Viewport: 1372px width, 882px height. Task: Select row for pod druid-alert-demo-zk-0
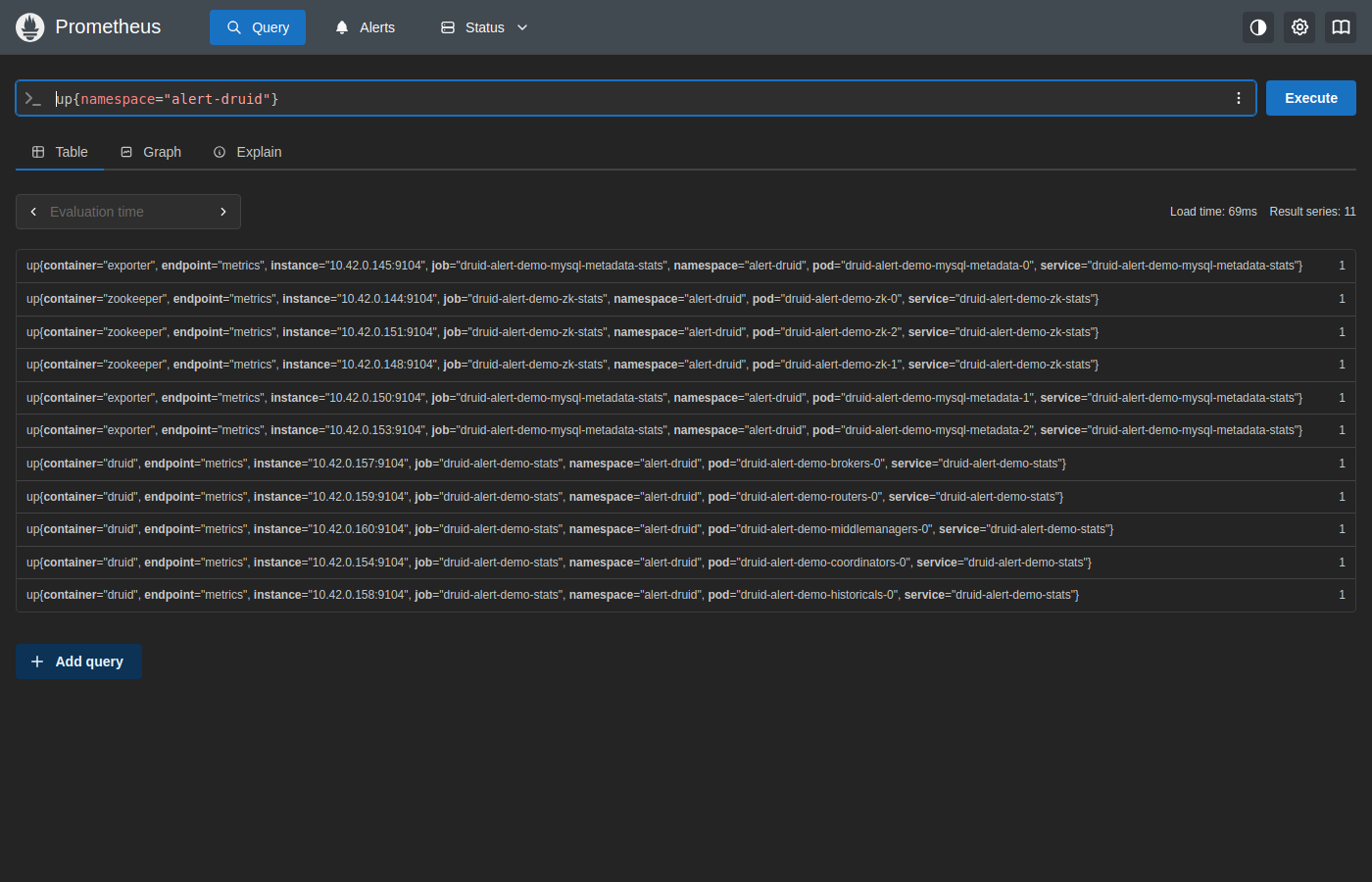[x=686, y=299]
